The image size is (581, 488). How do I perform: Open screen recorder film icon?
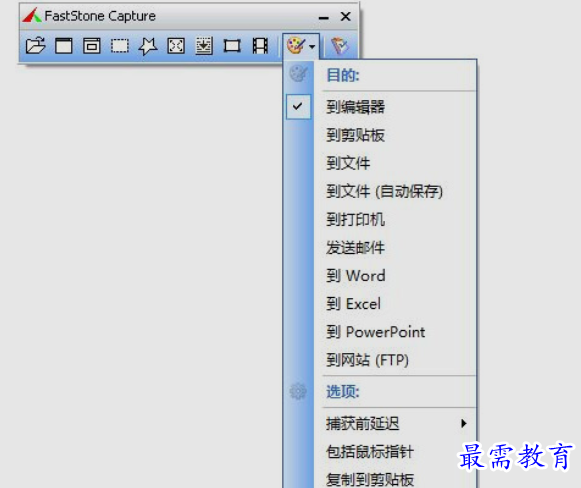(x=260, y=46)
